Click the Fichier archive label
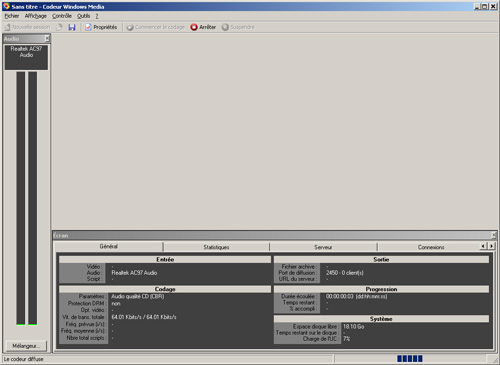 pyautogui.click(x=299, y=267)
